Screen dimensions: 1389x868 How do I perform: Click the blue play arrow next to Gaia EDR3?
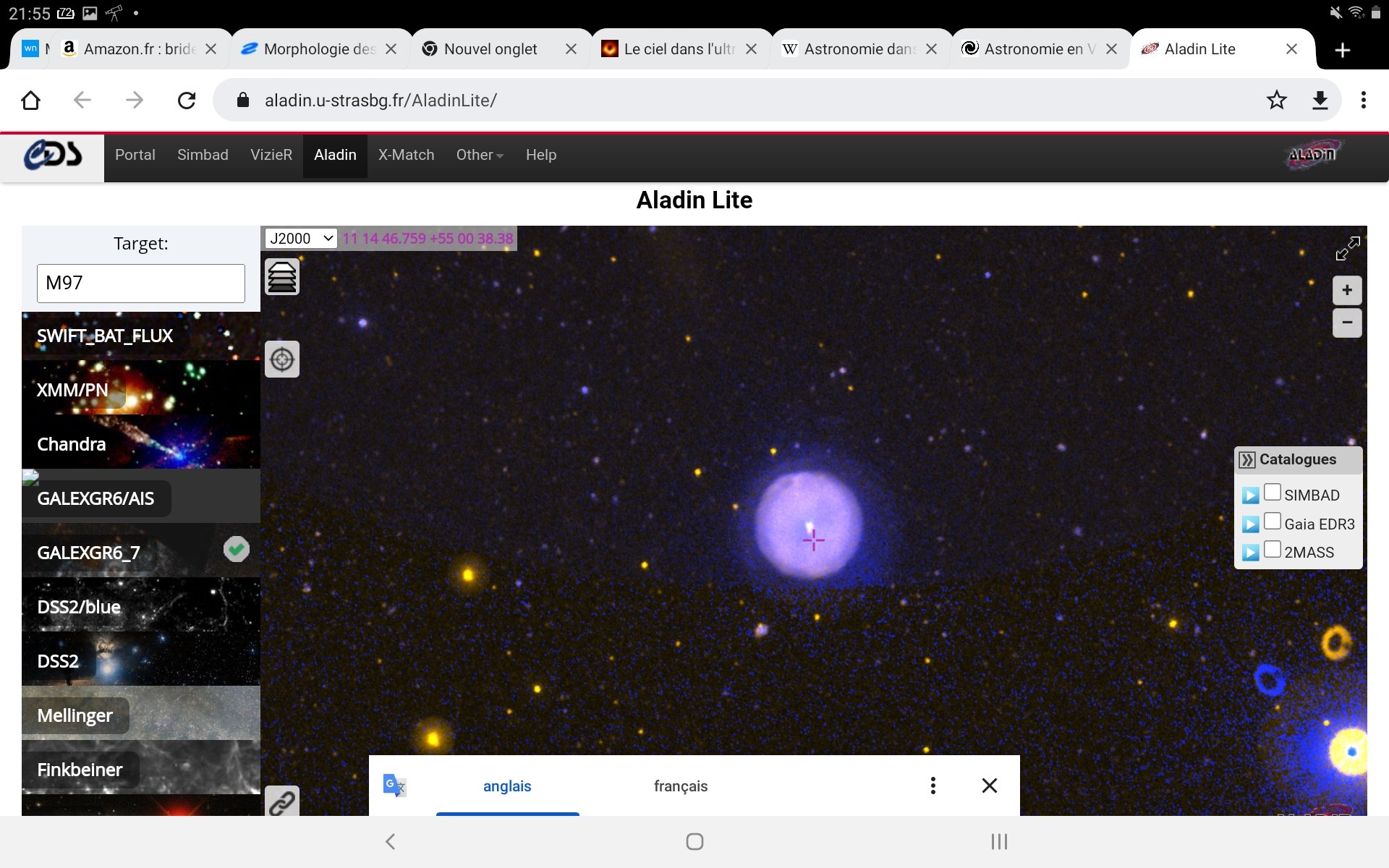pos(1250,524)
